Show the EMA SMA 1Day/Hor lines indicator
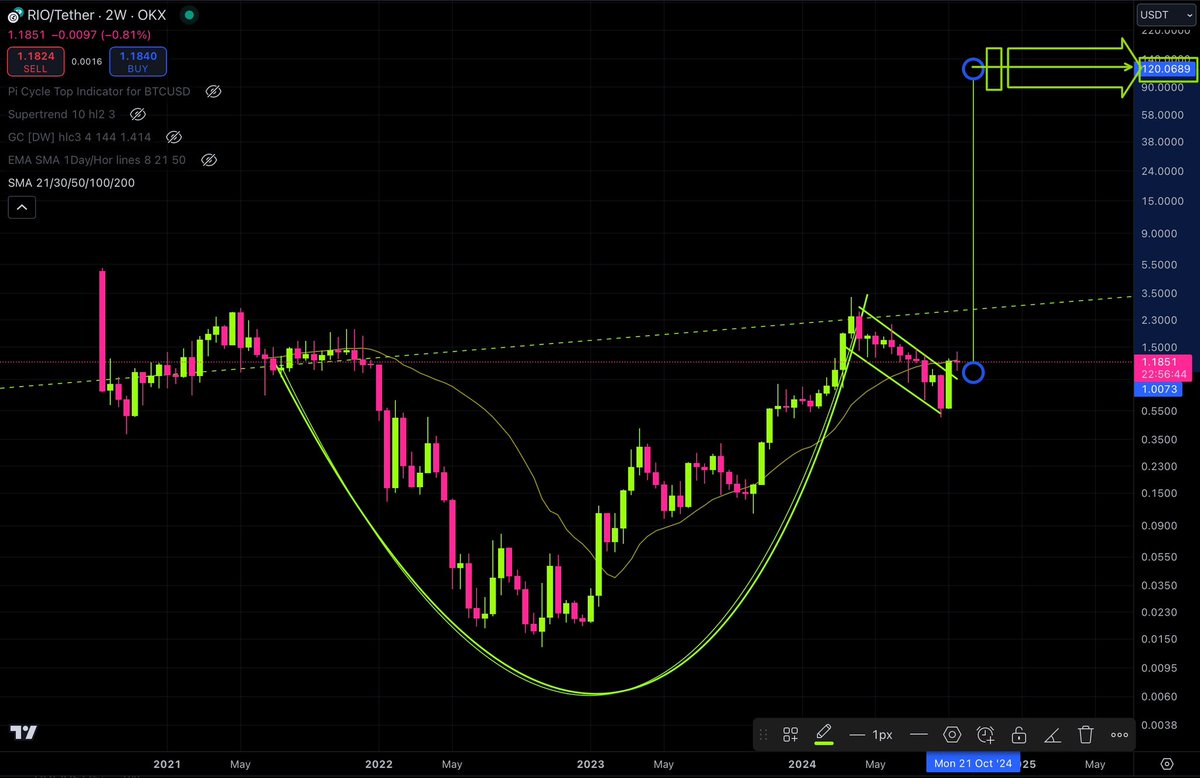Image resolution: width=1200 pixels, height=778 pixels. coord(208,160)
